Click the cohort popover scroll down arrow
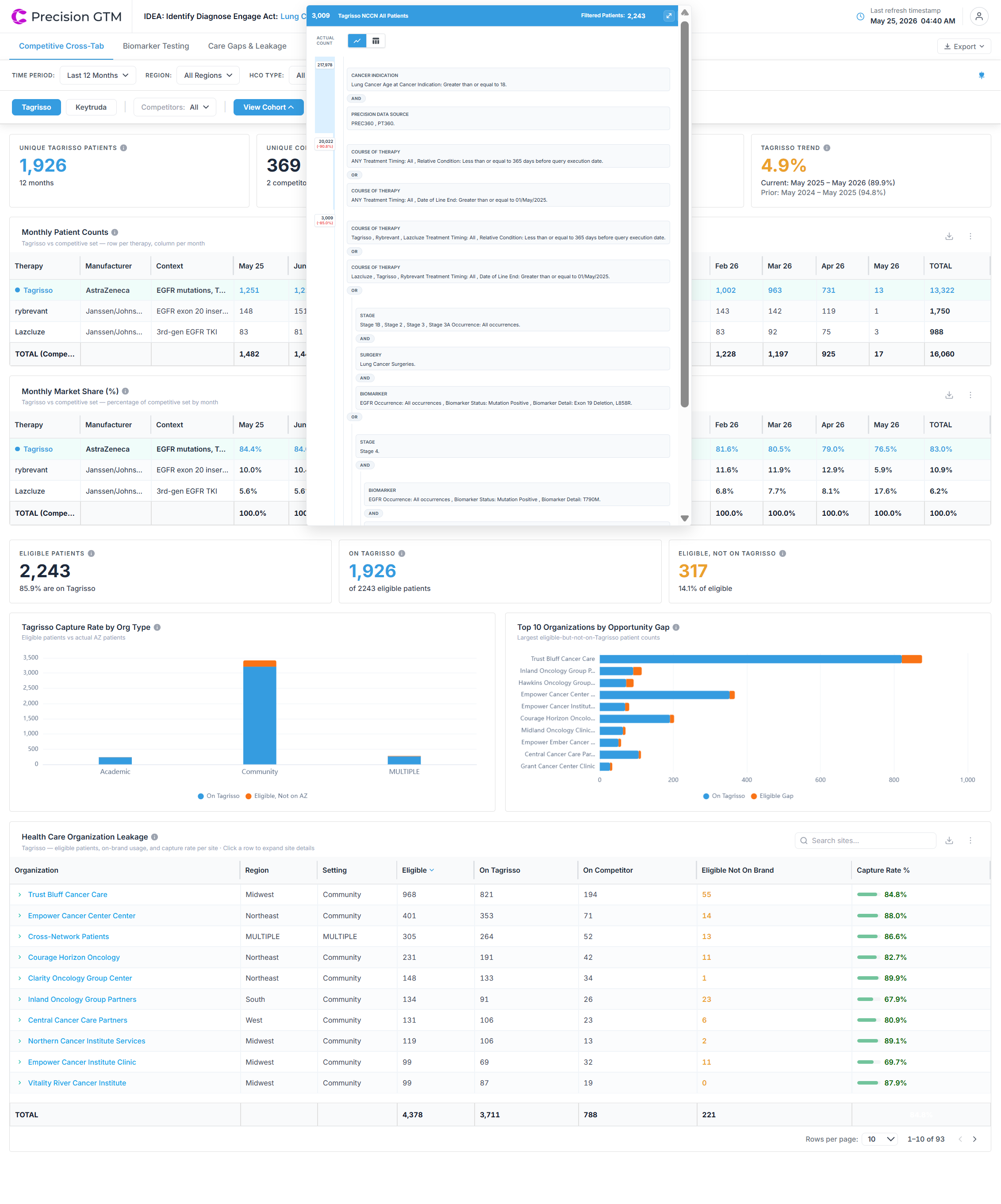Viewport: 1001px width, 1204px height. 685,518
